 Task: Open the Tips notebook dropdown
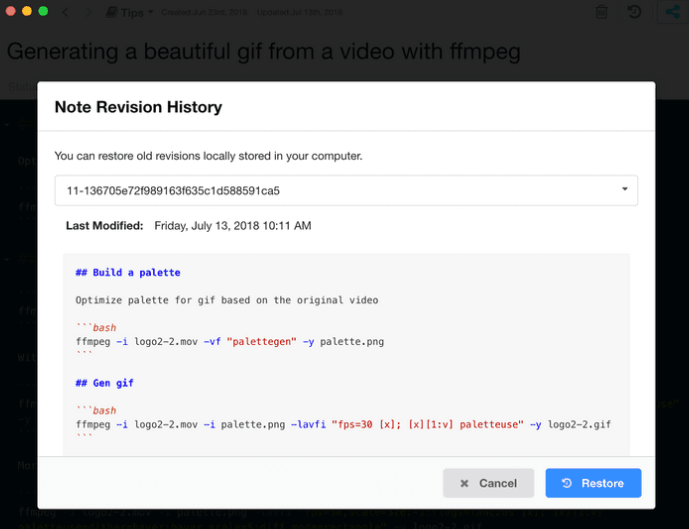(x=130, y=12)
